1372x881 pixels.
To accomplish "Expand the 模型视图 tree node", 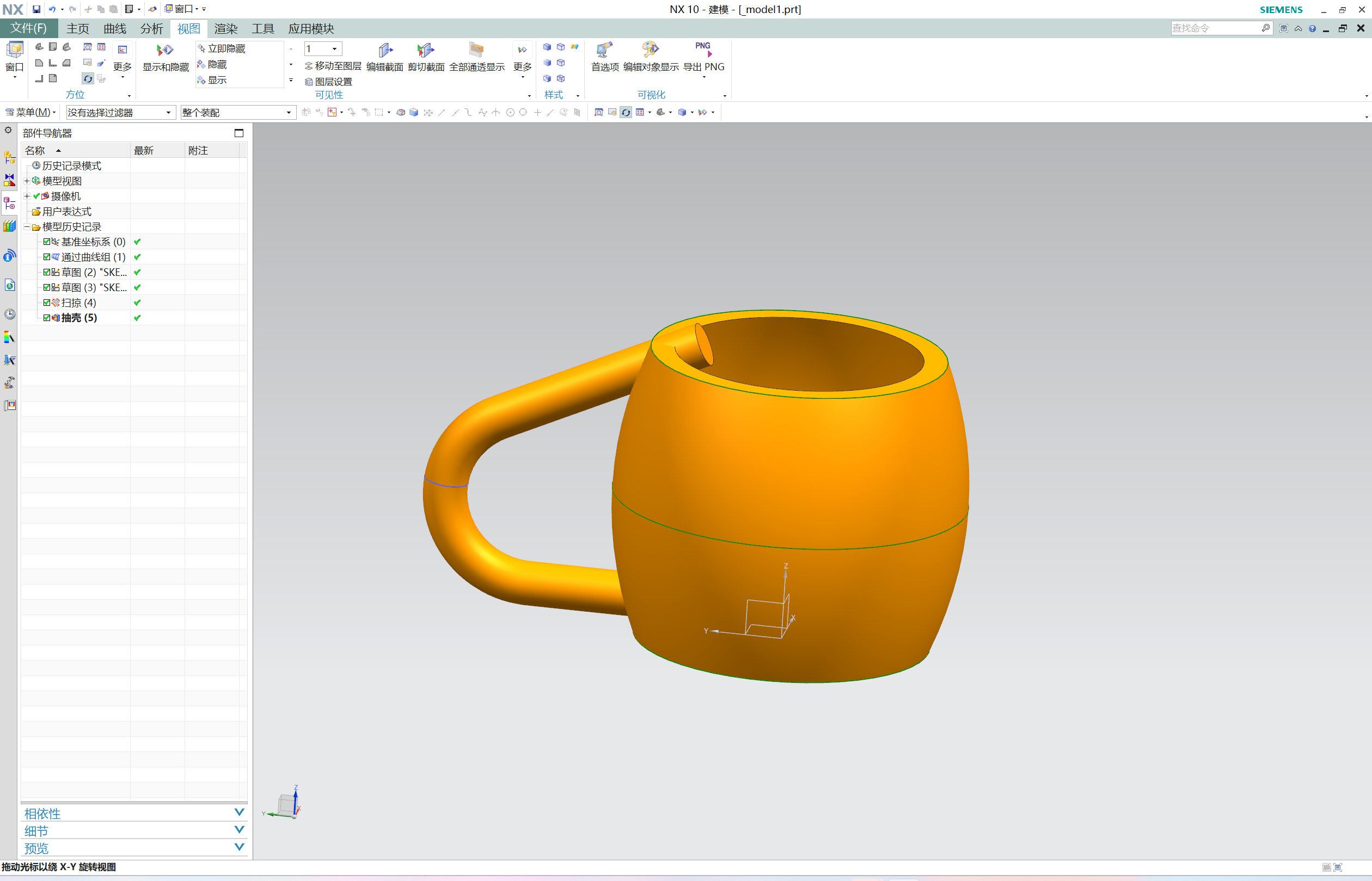I will tap(27, 181).
